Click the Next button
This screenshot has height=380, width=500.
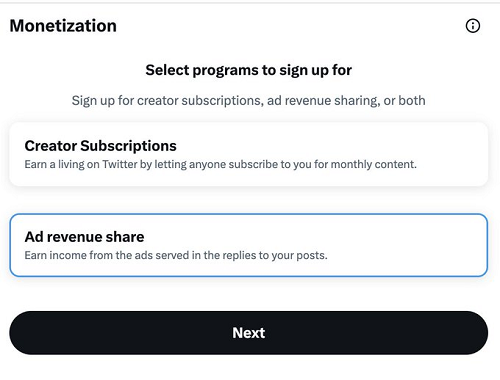pos(249,333)
